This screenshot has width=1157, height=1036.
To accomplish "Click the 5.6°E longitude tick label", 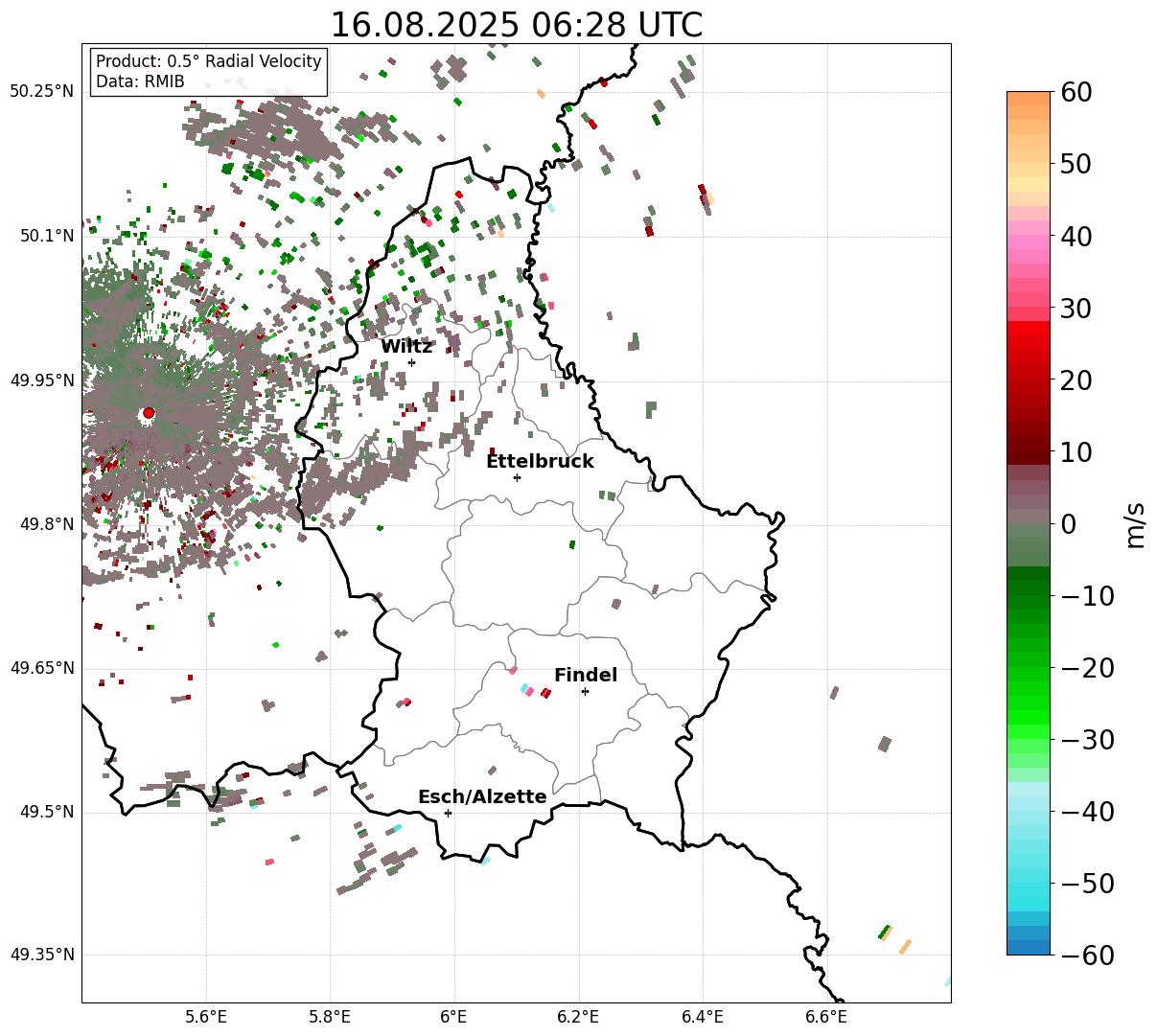I will pyautogui.click(x=206, y=1018).
